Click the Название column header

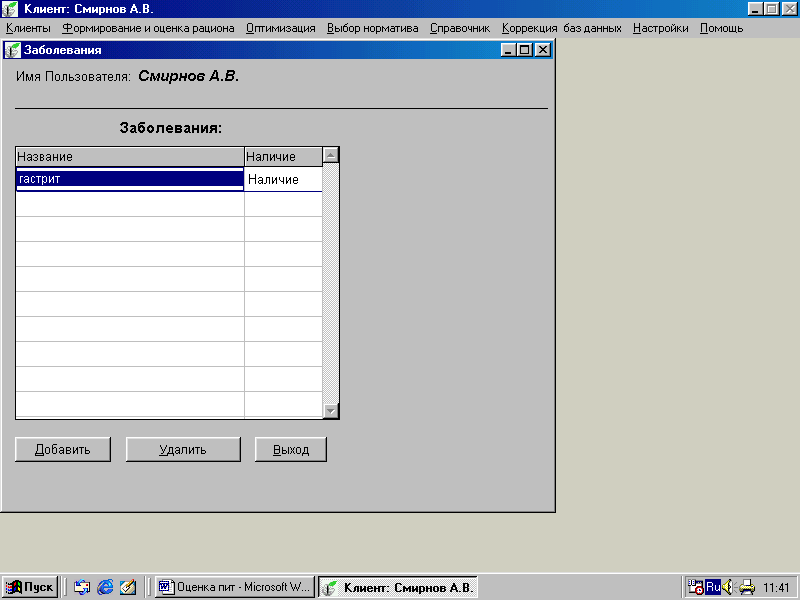pyautogui.click(x=130, y=157)
